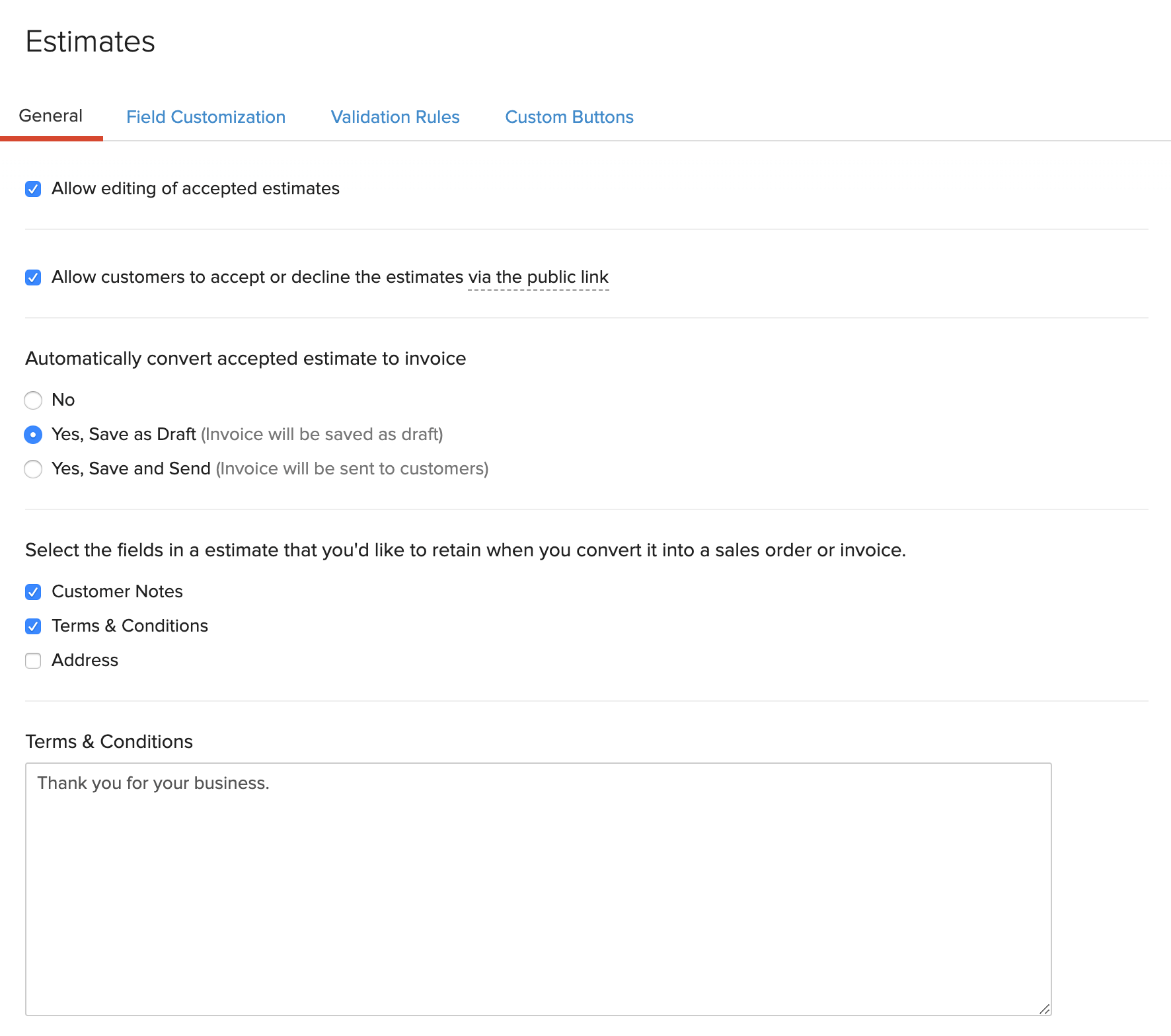Click the "Terms & Conditions" section label
This screenshot has width=1171, height=1036.
tap(108, 741)
